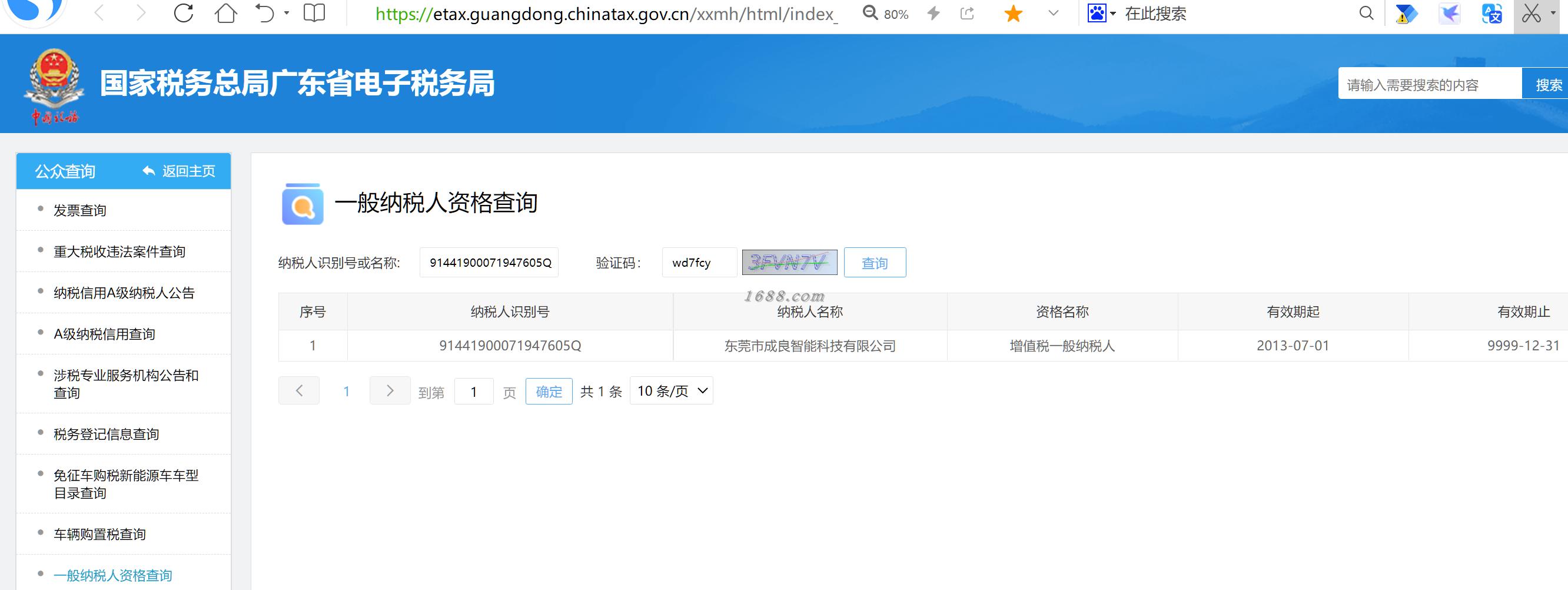The height and width of the screenshot is (590, 1568).
Task: Select page number 1 in pagination
Action: 346,391
